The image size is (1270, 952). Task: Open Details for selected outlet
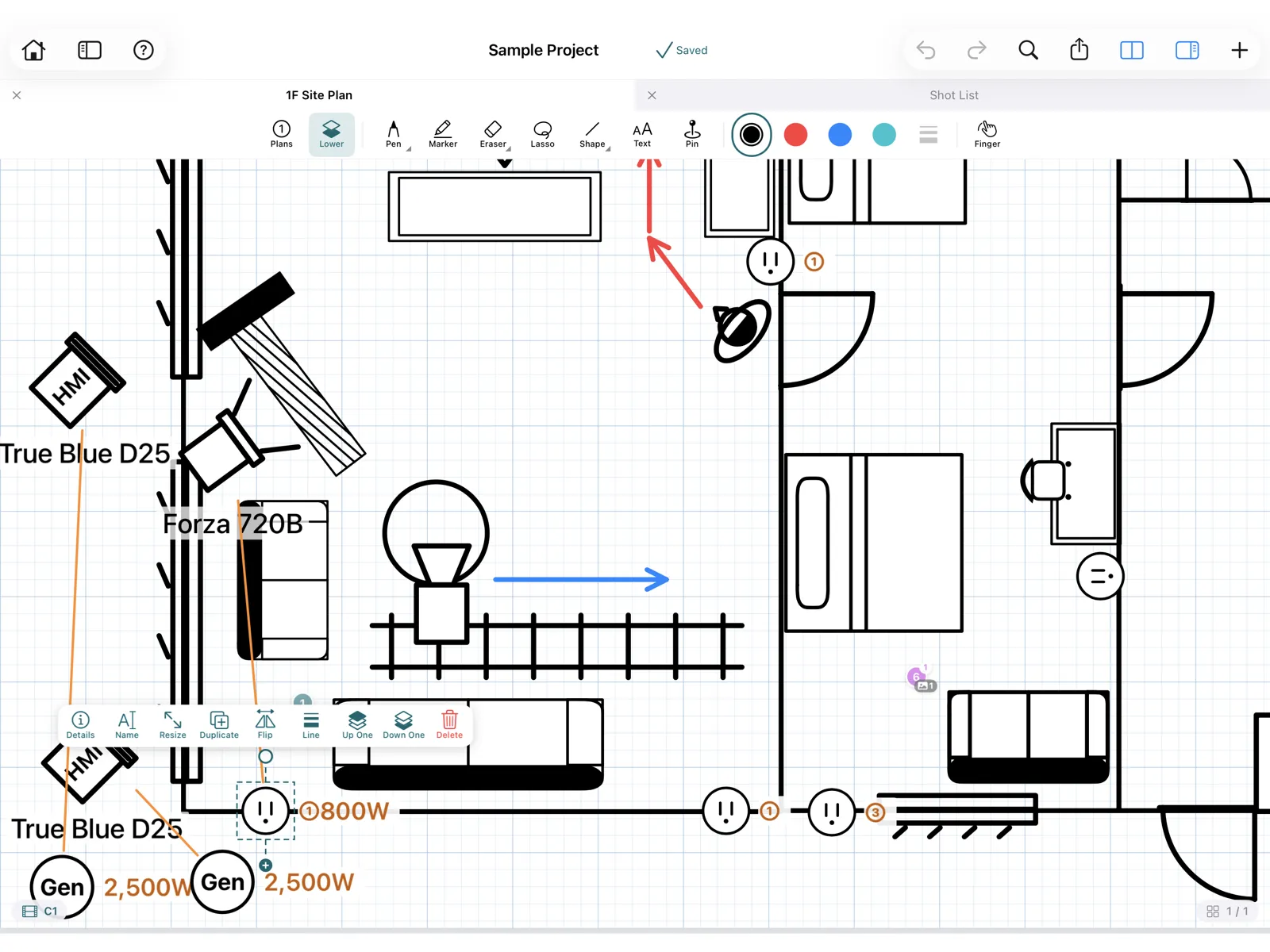pos(80,725)
